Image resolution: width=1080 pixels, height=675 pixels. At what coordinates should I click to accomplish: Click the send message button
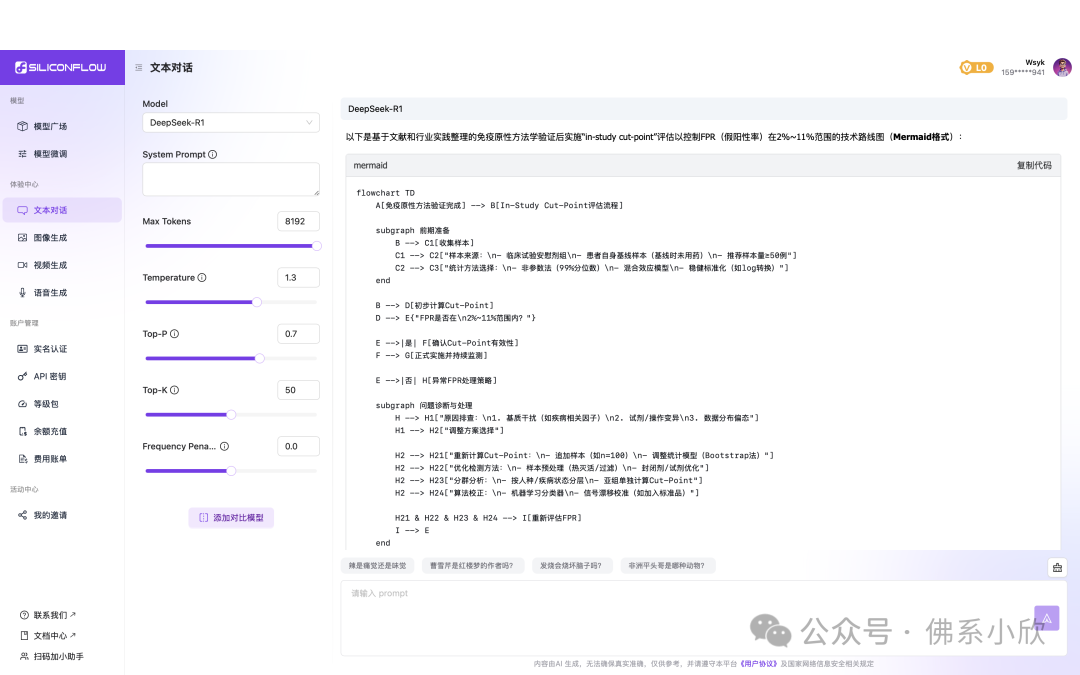point(1046,618)
